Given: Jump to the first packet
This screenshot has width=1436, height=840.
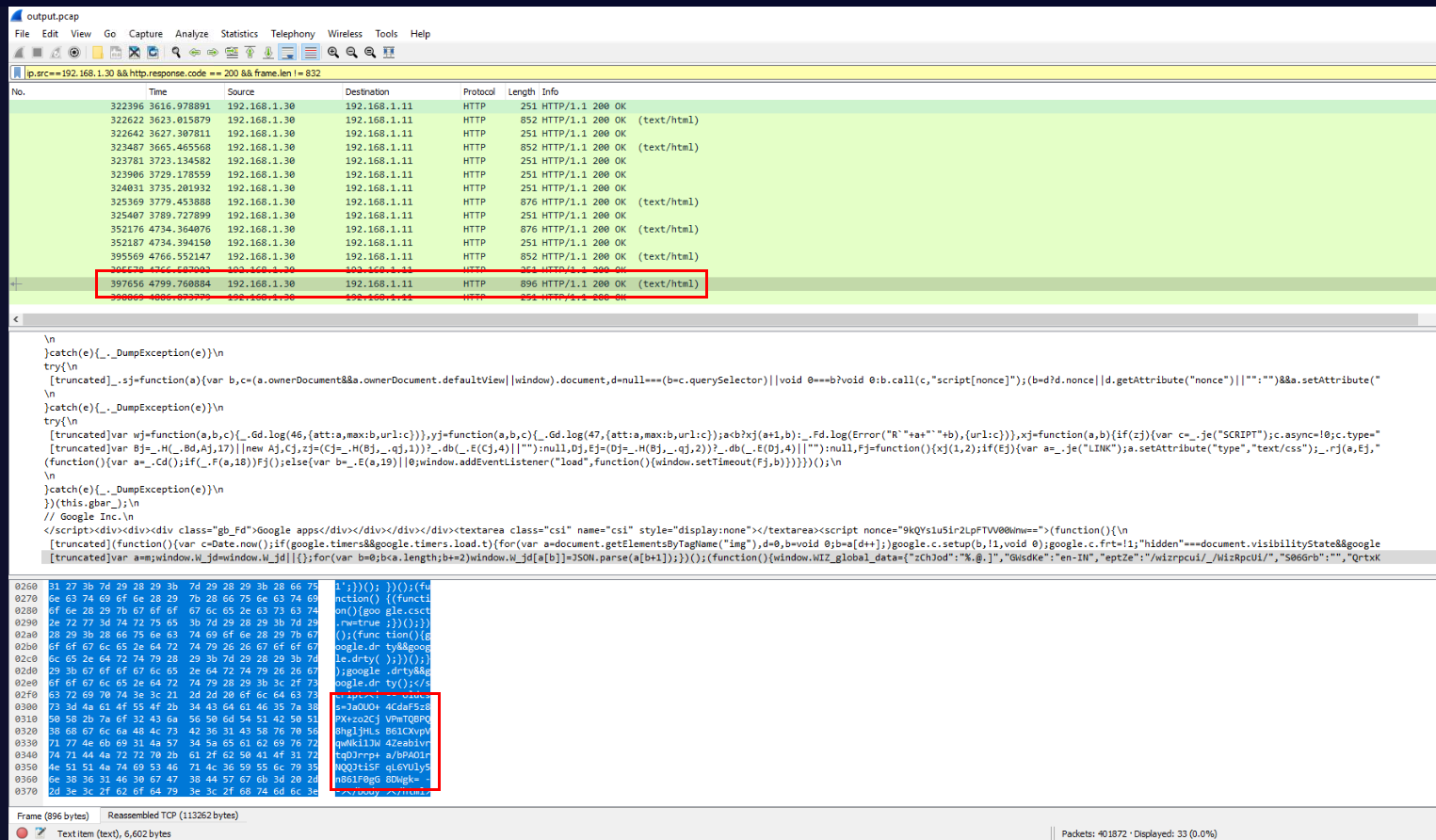Looking at the screenshot, I should (x=250, y=53).
